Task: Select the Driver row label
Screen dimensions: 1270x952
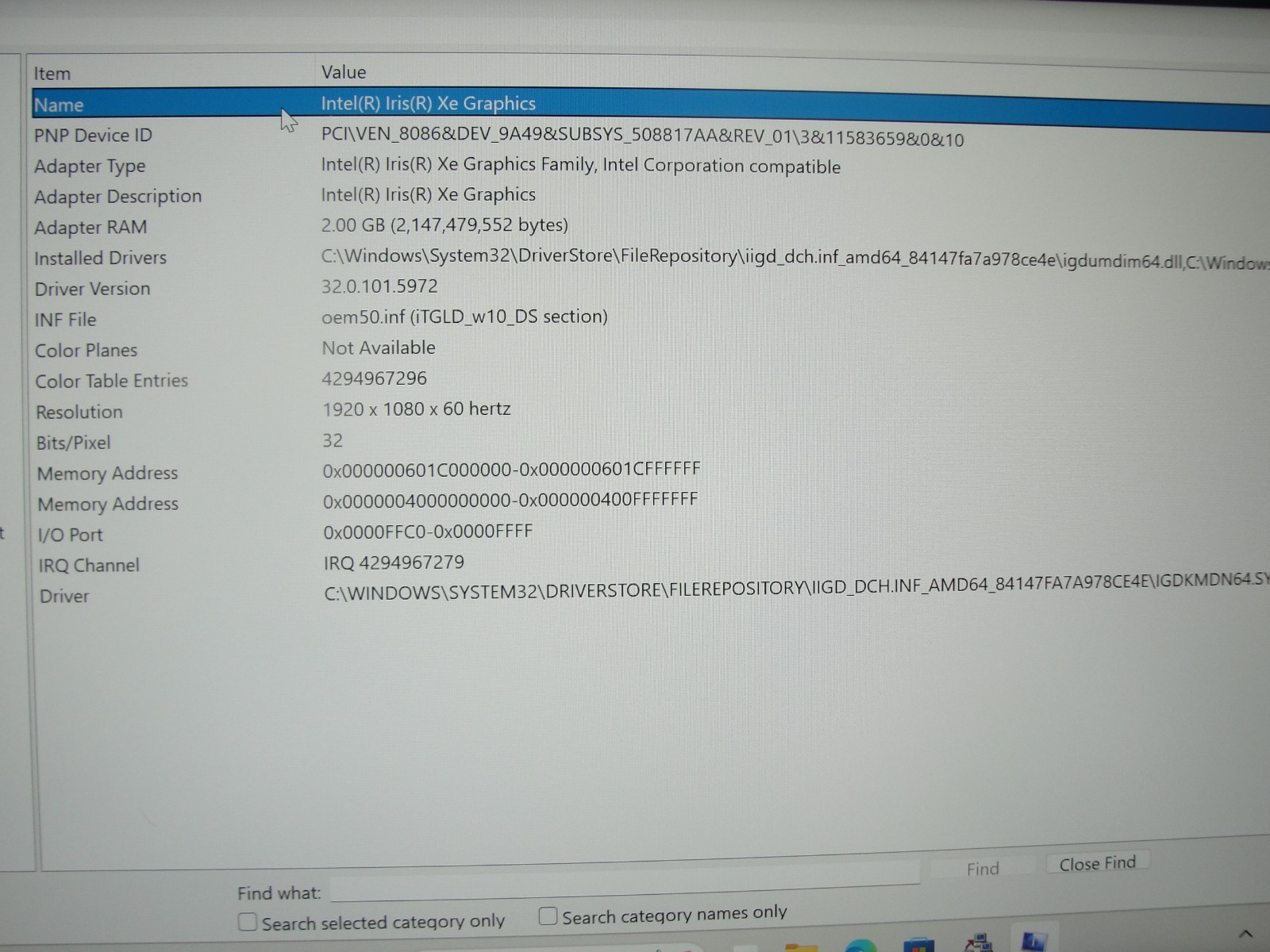Action: tap(64, 596)
